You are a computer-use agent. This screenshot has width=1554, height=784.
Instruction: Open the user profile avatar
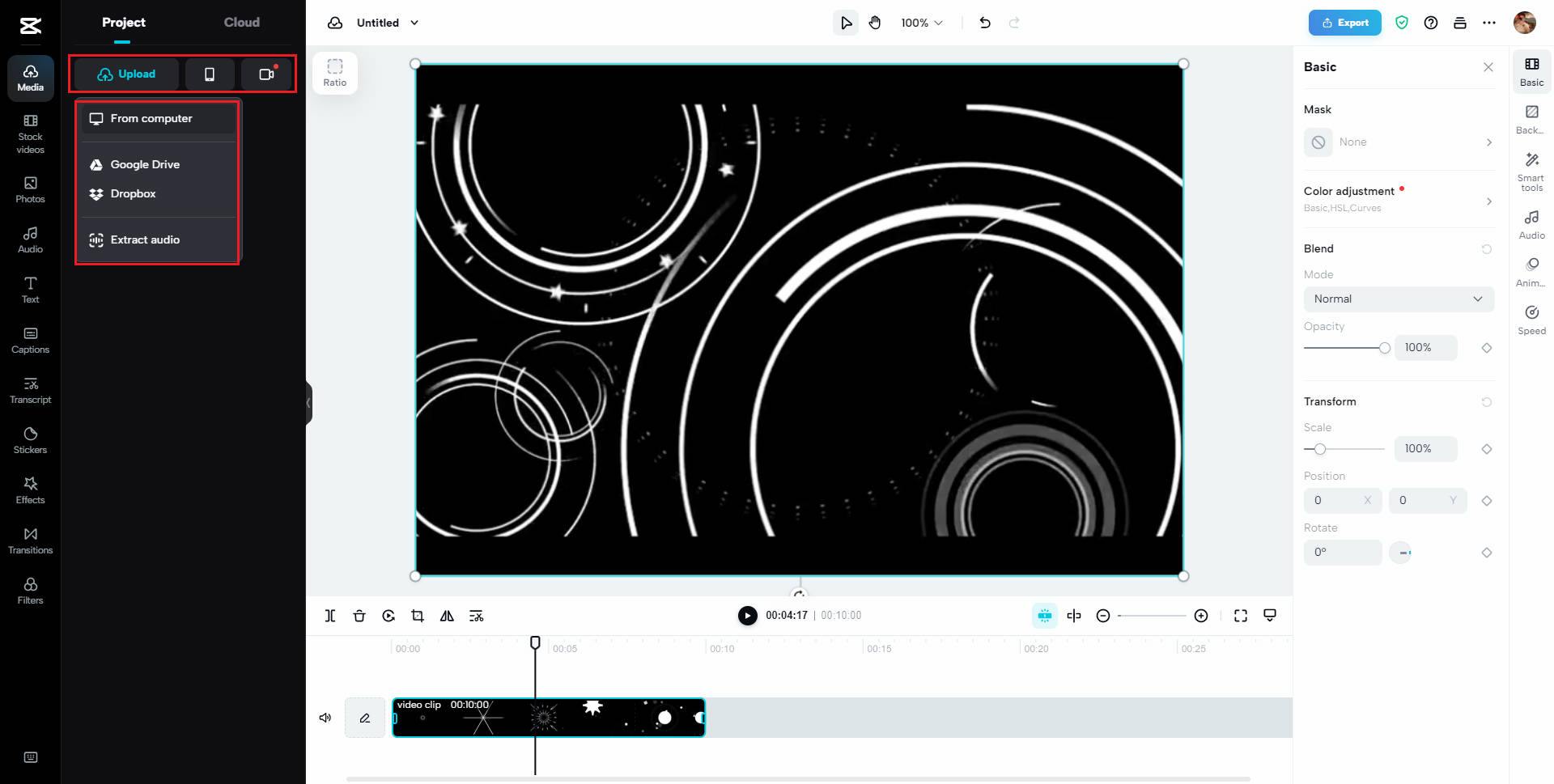pyautogui.click(x=1525, y=23)
